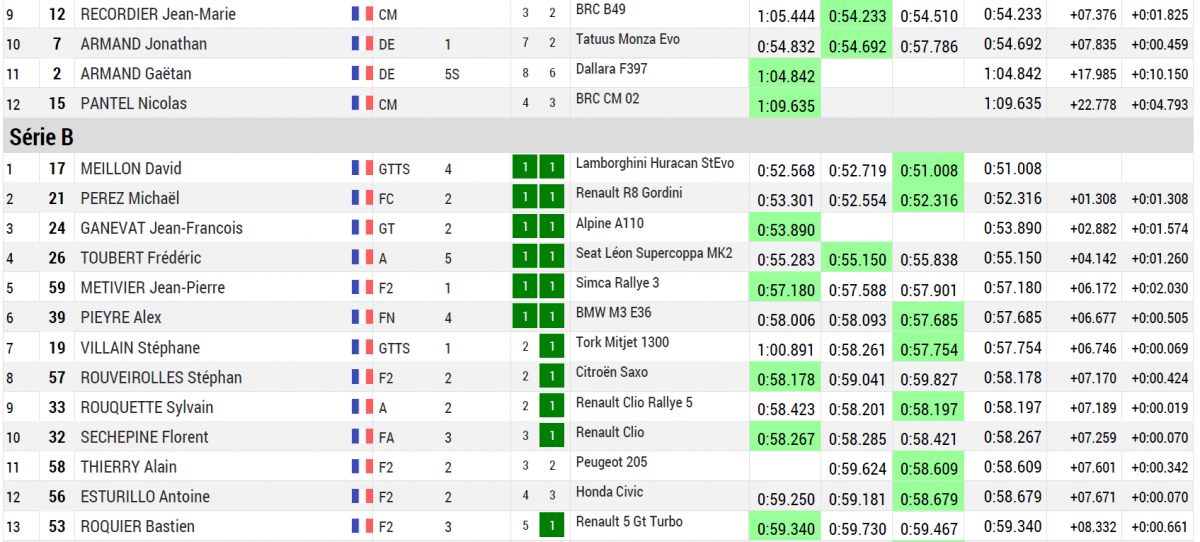This screenshot has height=542, width=1200.
Task: Click the French flag beside PANTEL Nicolas
Action: pyautogui.click(x=362, y=104)
